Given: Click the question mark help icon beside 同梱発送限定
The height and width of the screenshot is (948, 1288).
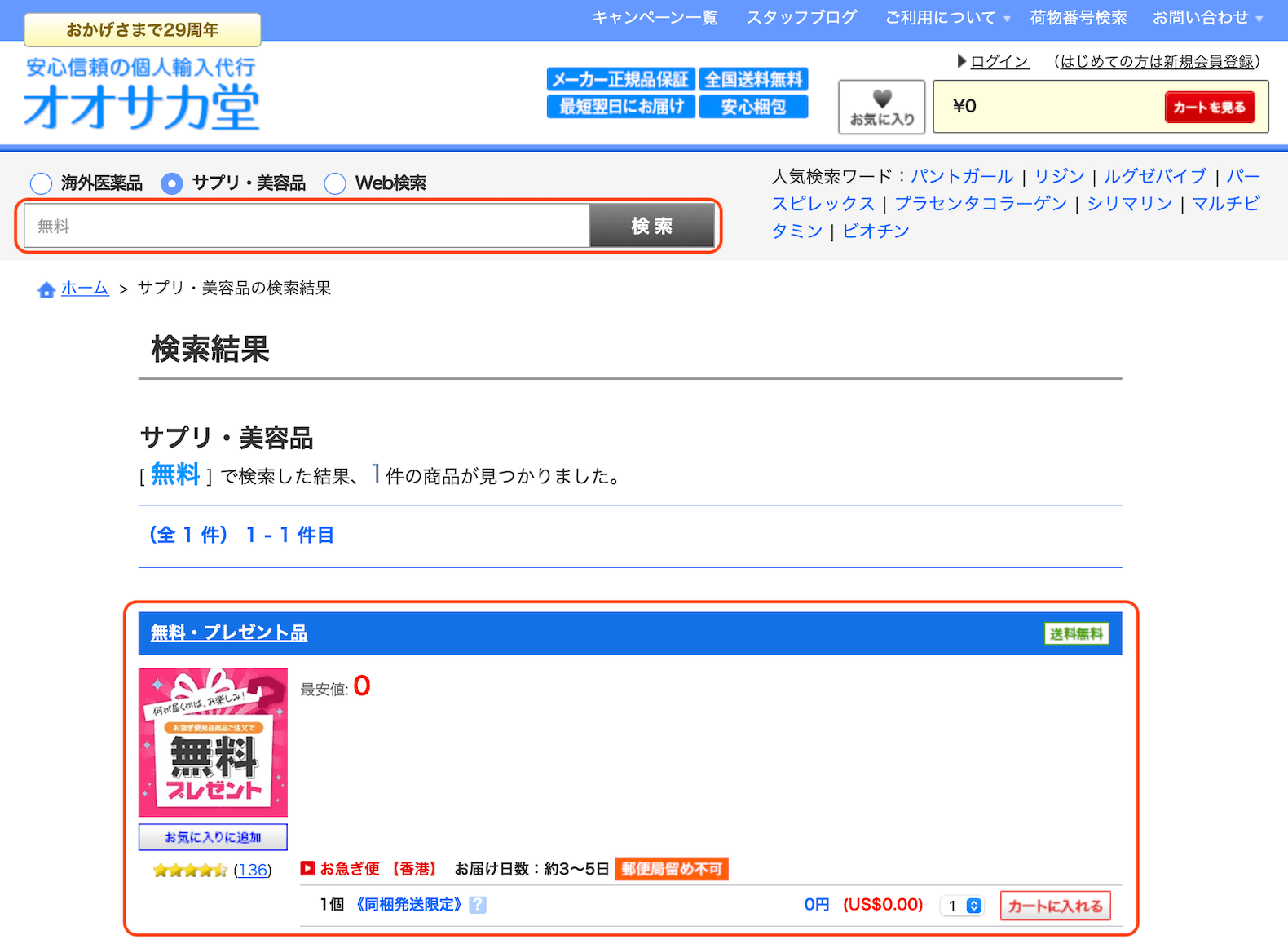Looking at the screenshot, I should (478, 905).
